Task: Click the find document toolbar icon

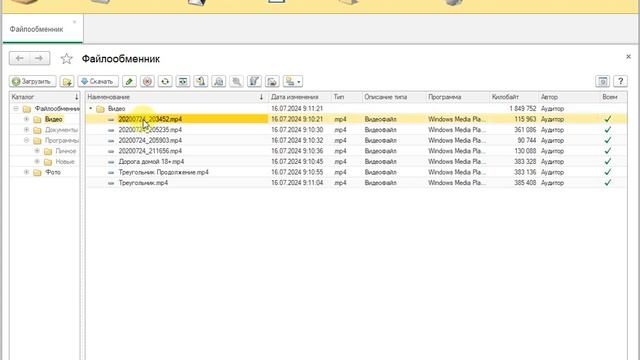Action: [x=219, y=82]
